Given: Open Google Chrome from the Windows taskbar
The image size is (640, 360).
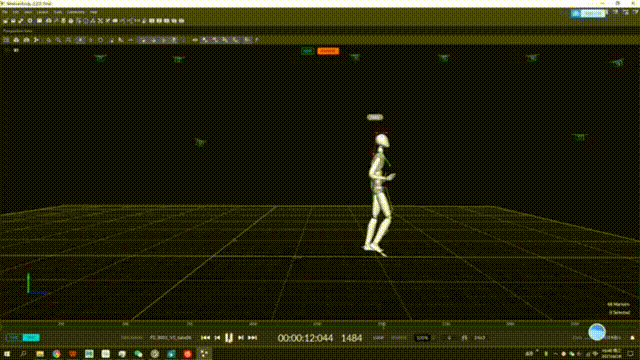Looking at the screenshot, I should [x=56, y=354].
